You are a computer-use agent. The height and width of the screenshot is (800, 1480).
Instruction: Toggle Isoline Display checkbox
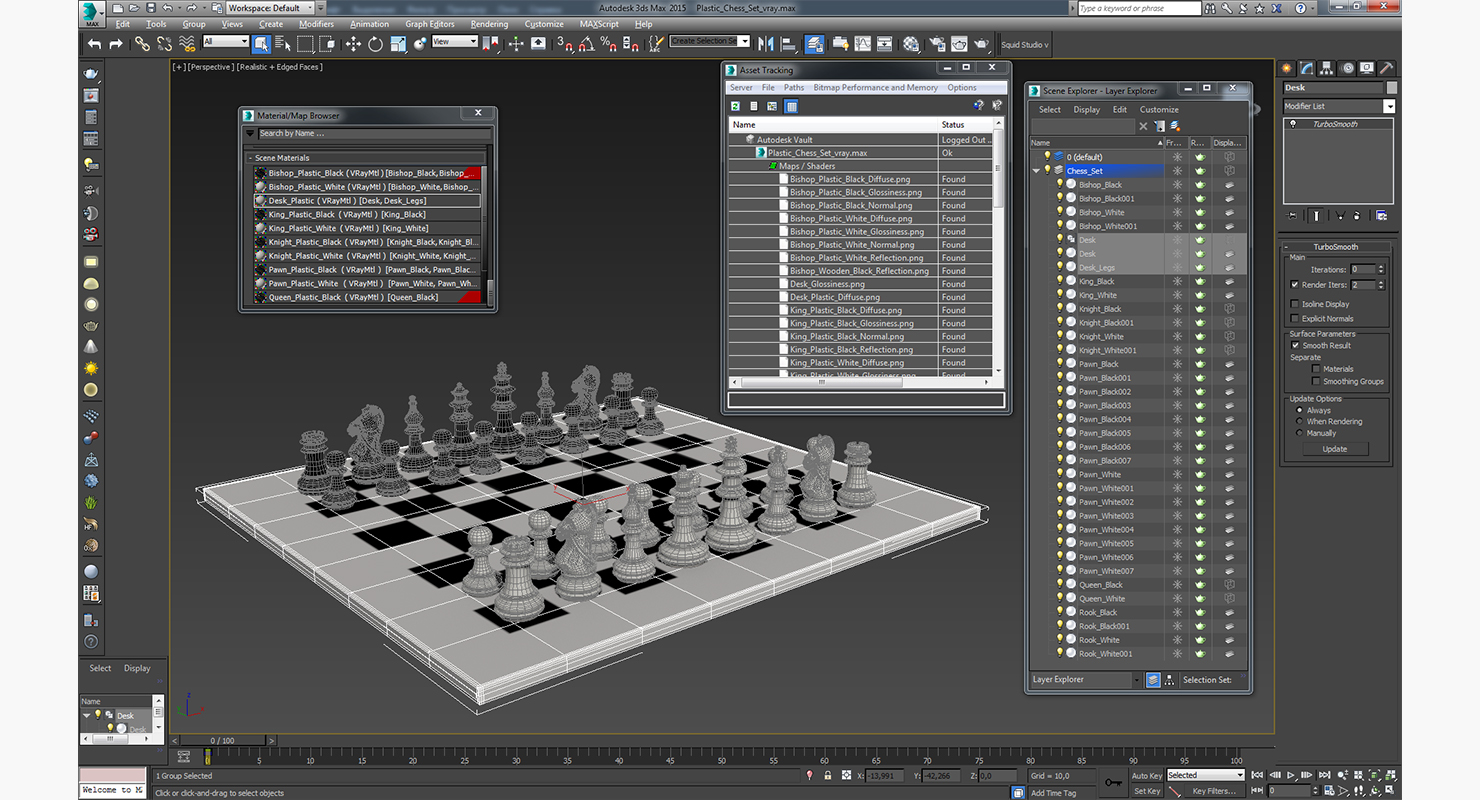tap(1295, 304)
